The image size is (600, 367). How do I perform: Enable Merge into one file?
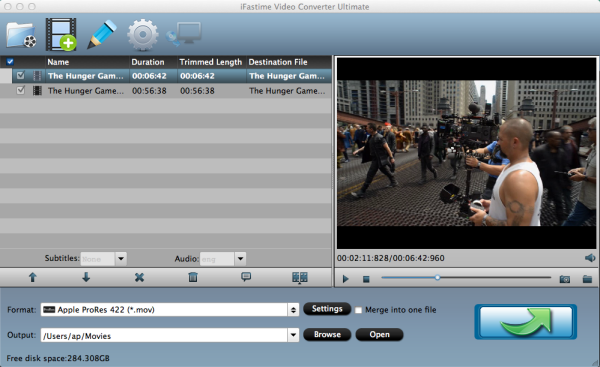pyautogui.click(x=358, y=310)
